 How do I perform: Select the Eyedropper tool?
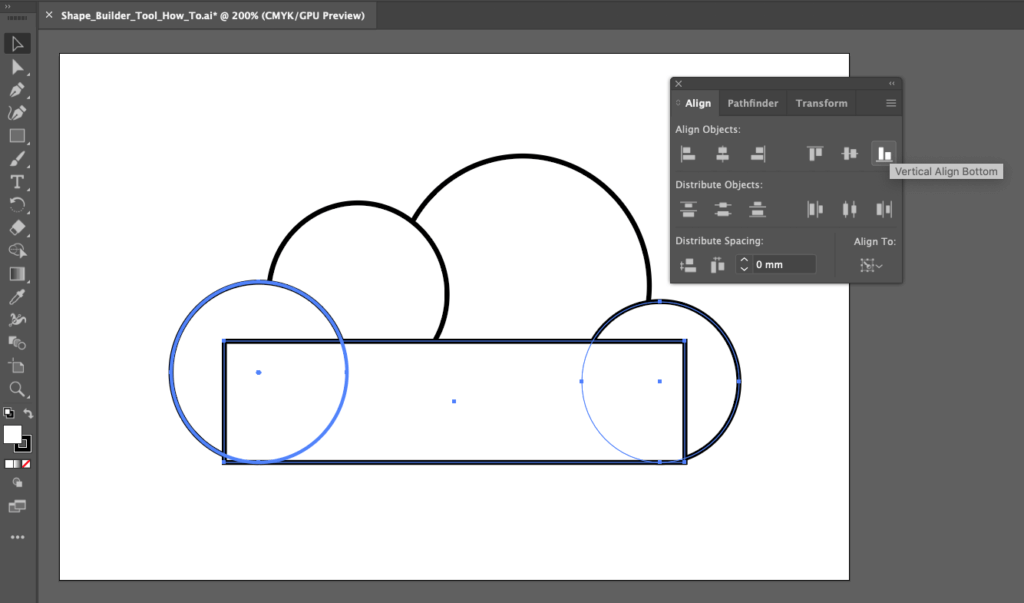click(15, 296)
